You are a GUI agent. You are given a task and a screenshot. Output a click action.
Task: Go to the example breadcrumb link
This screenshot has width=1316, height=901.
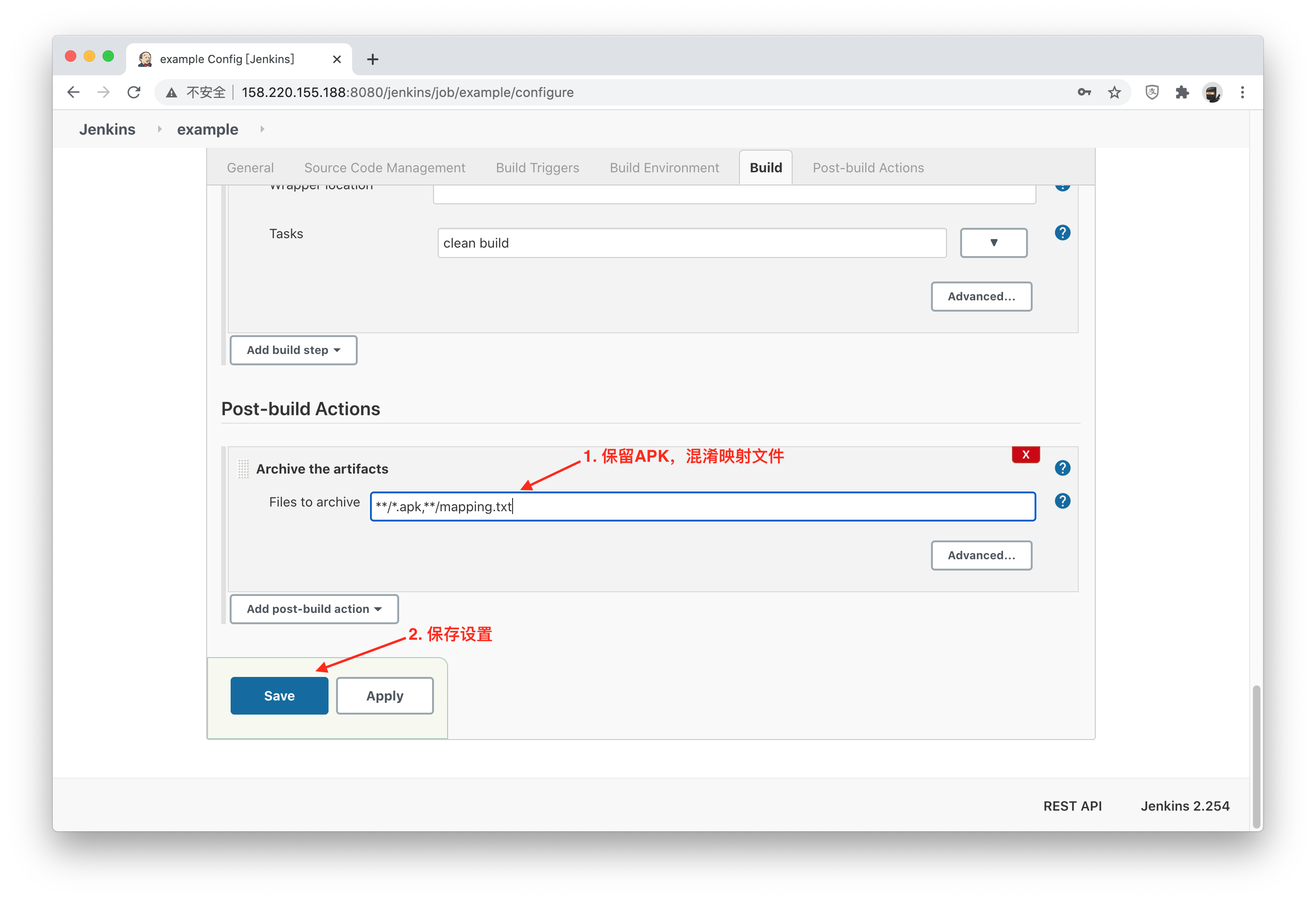click(207, 129)
